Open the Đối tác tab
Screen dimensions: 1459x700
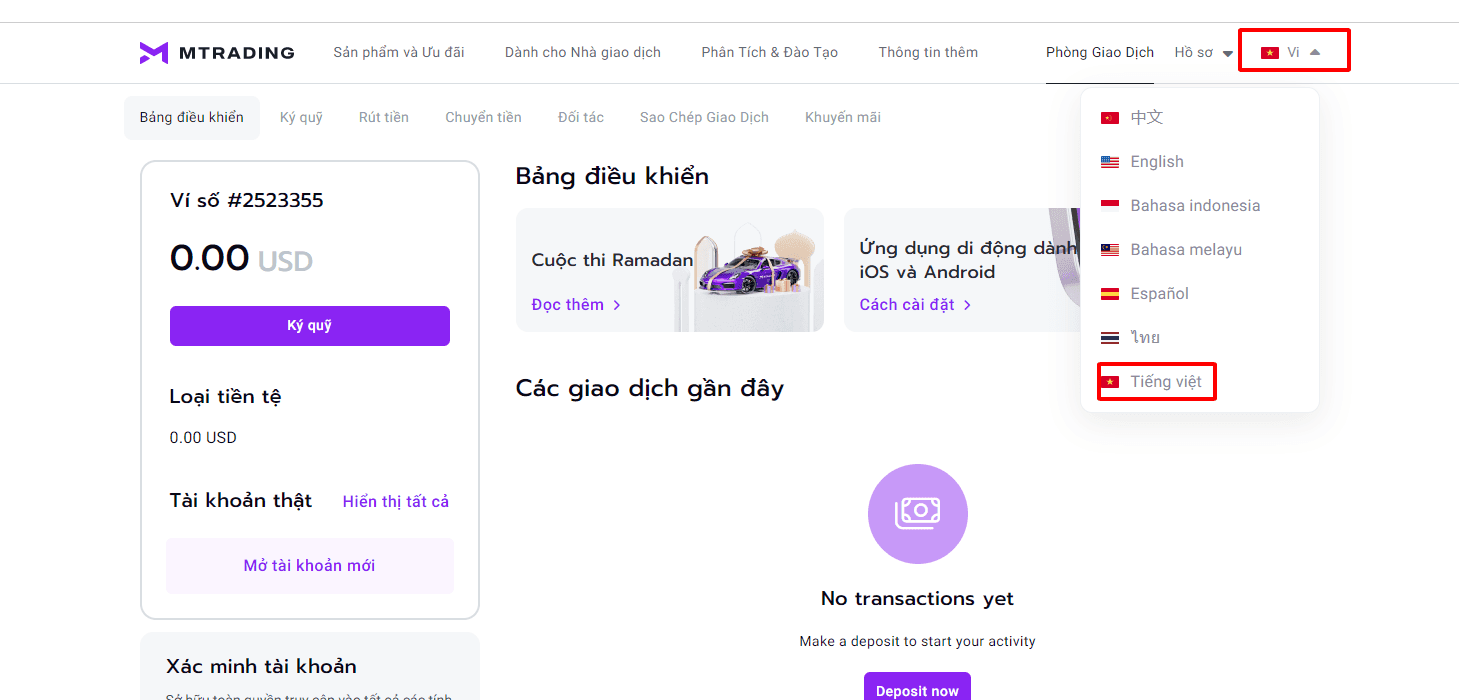[581, 118]
